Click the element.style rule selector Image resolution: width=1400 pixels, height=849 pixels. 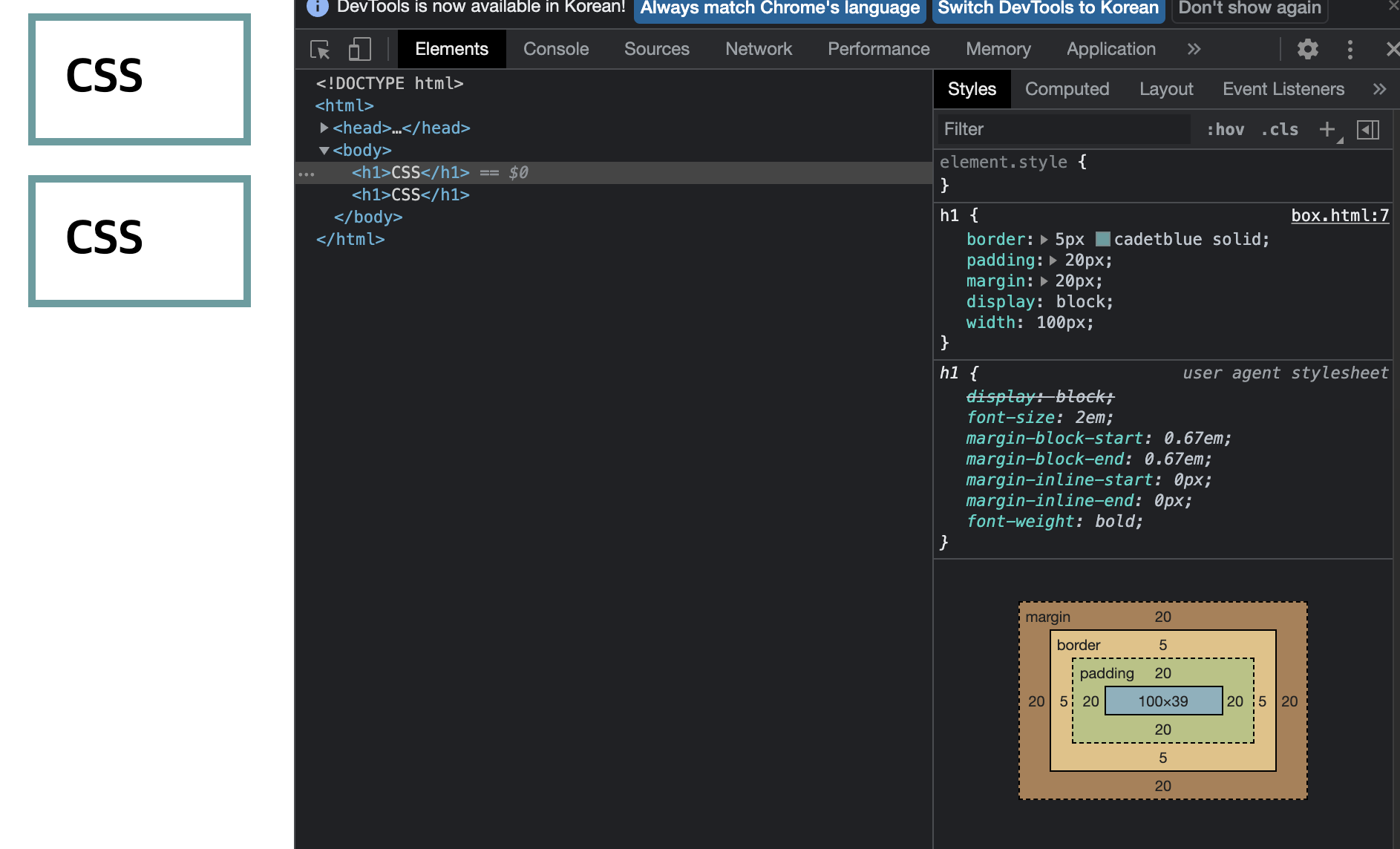tap(1003, 163)
